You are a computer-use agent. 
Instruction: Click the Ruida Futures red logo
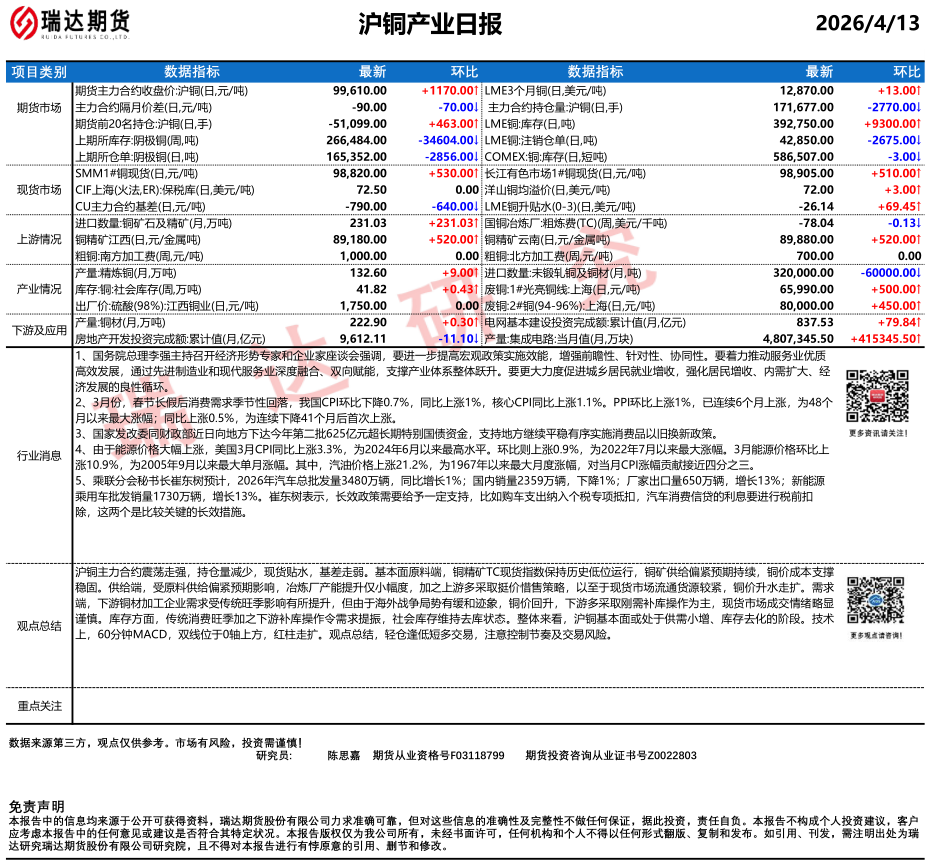click(23, 23)
